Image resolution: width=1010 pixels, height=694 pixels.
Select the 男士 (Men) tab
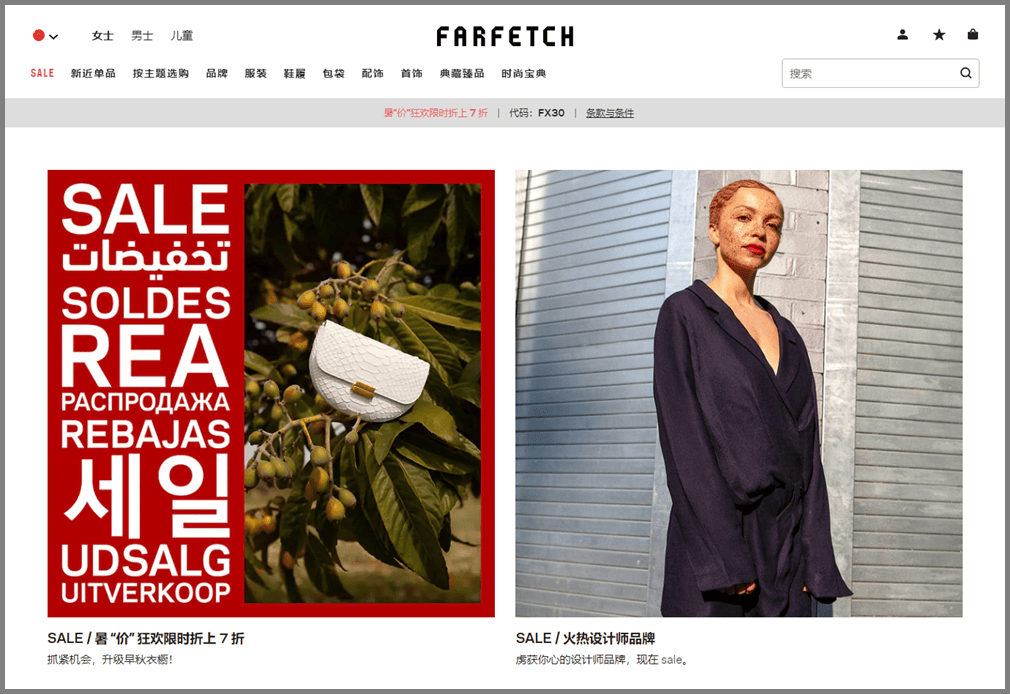(142, 35)
